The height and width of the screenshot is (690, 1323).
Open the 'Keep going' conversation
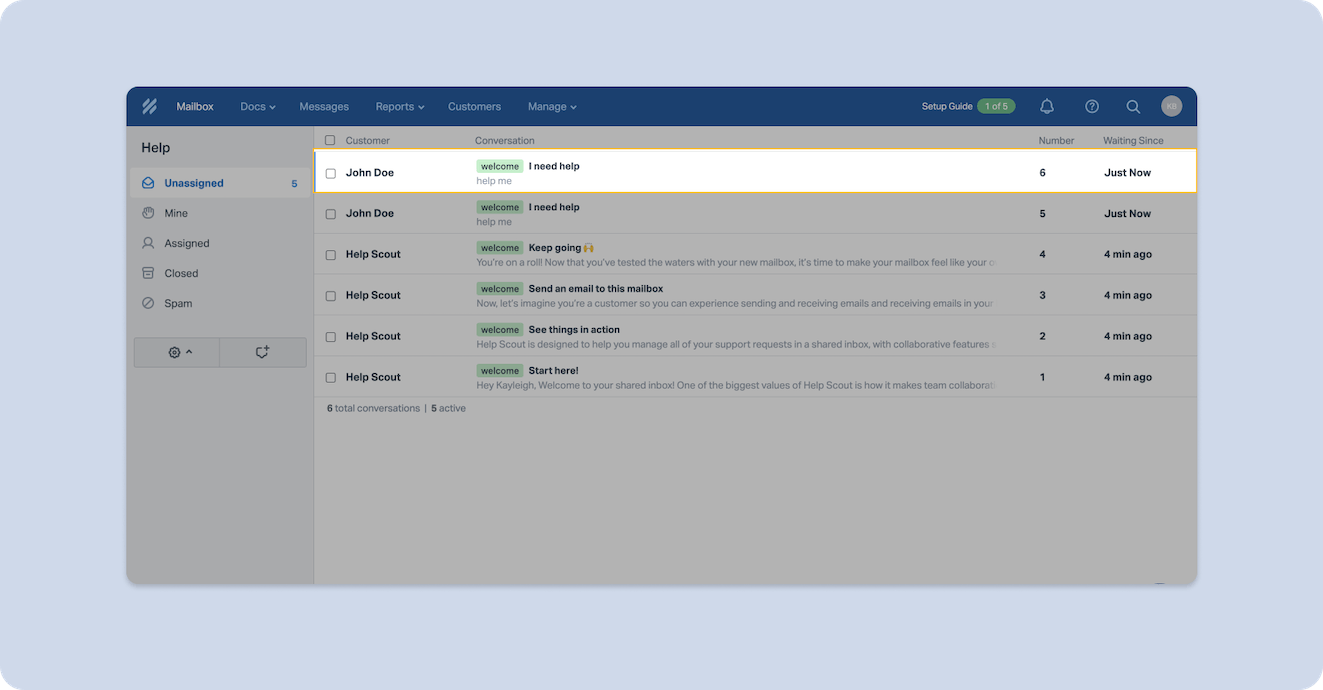755,254
